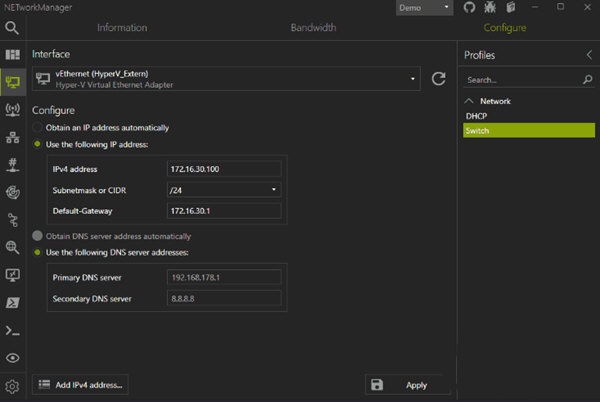The image size is (600, 402).
Task: Open the GitHub icon in title bar
Action: coord(470,8)
